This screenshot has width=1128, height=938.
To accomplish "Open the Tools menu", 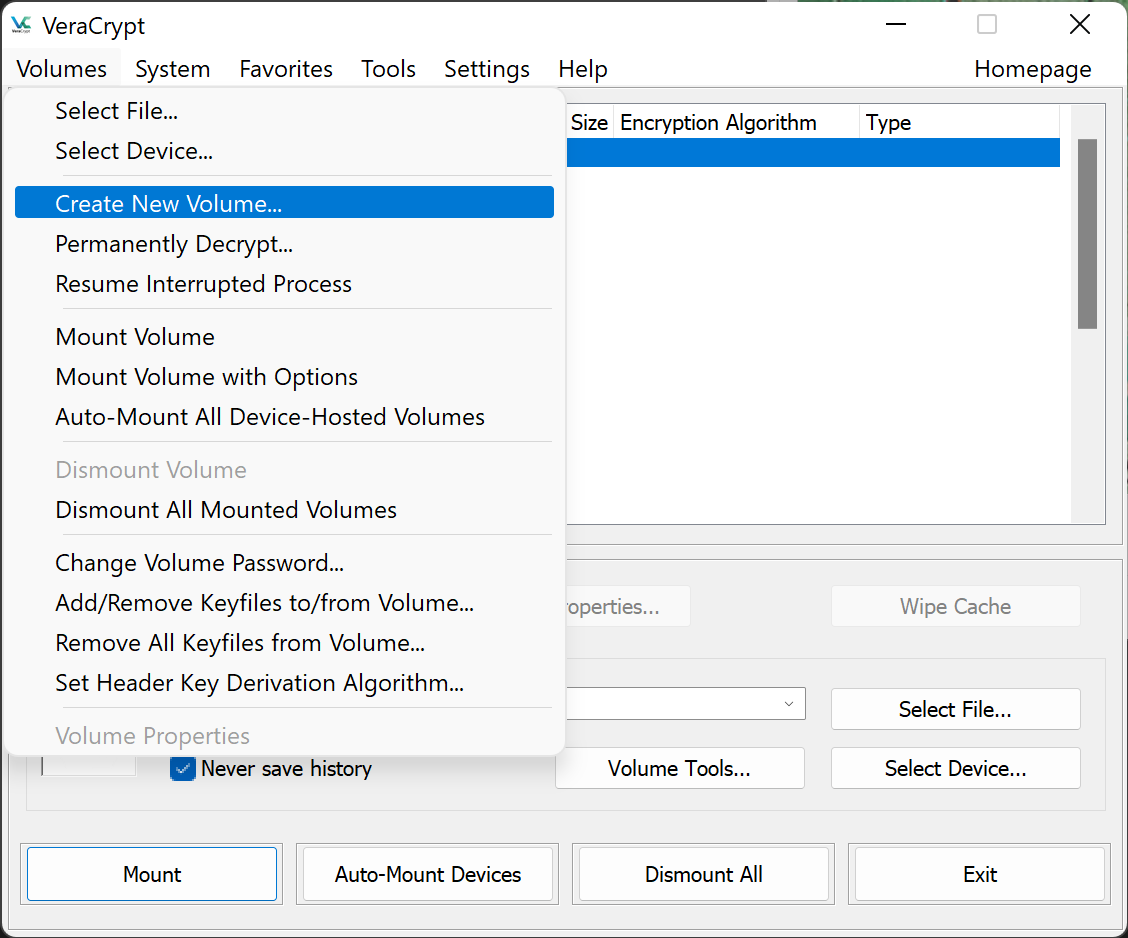I will (388, 69).
